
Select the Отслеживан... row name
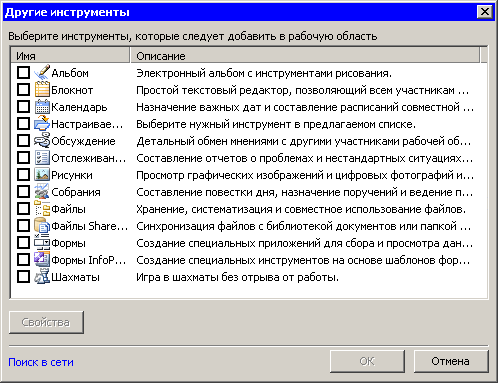click(x=89, y=158)
